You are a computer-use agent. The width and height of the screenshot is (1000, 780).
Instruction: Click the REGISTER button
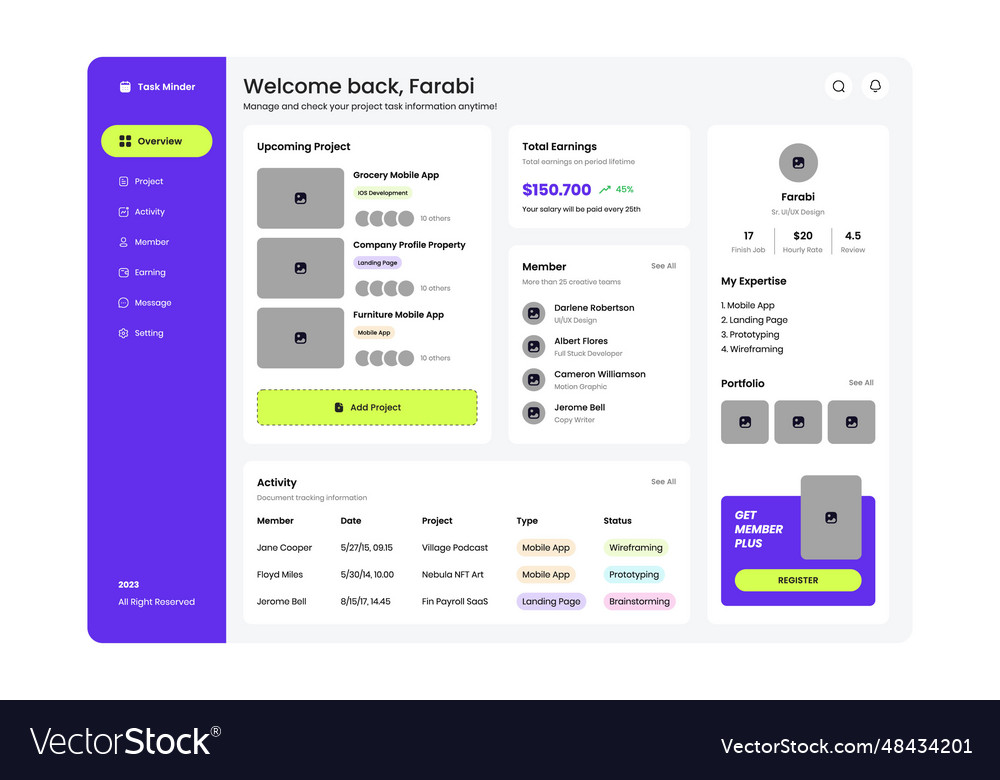click(797, 580)
